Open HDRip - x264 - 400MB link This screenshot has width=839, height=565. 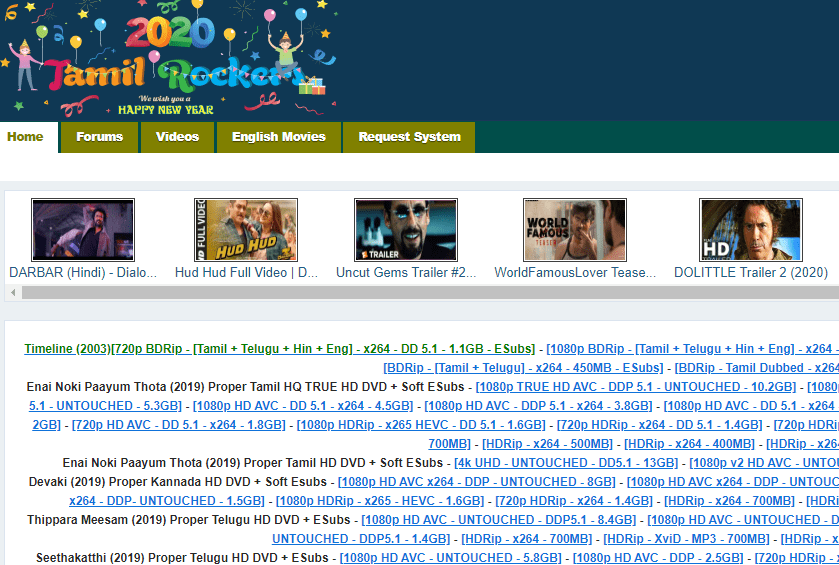tap(689, 444)
